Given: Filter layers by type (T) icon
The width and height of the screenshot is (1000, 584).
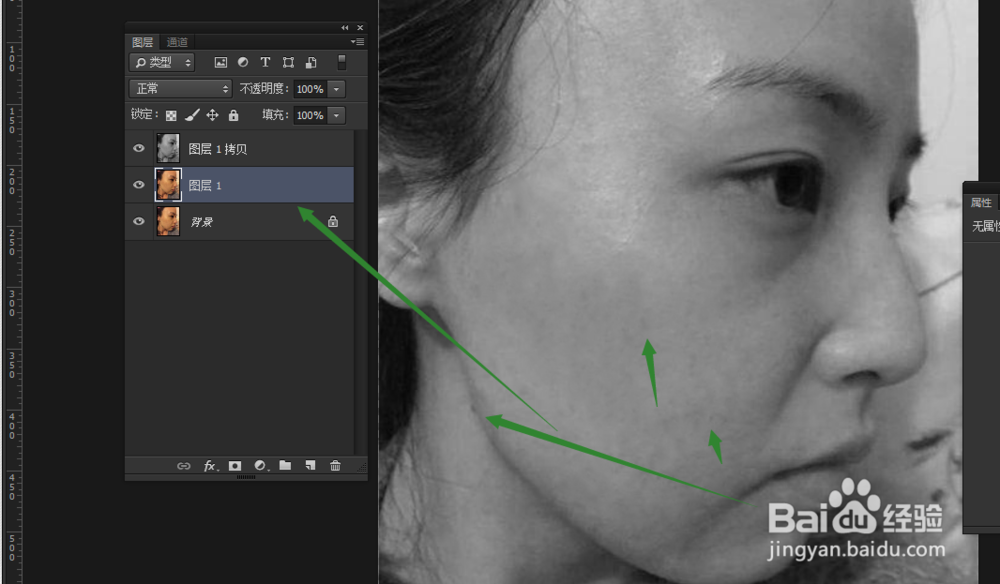Looking at the screenshot, I should [x=265, y=62].
